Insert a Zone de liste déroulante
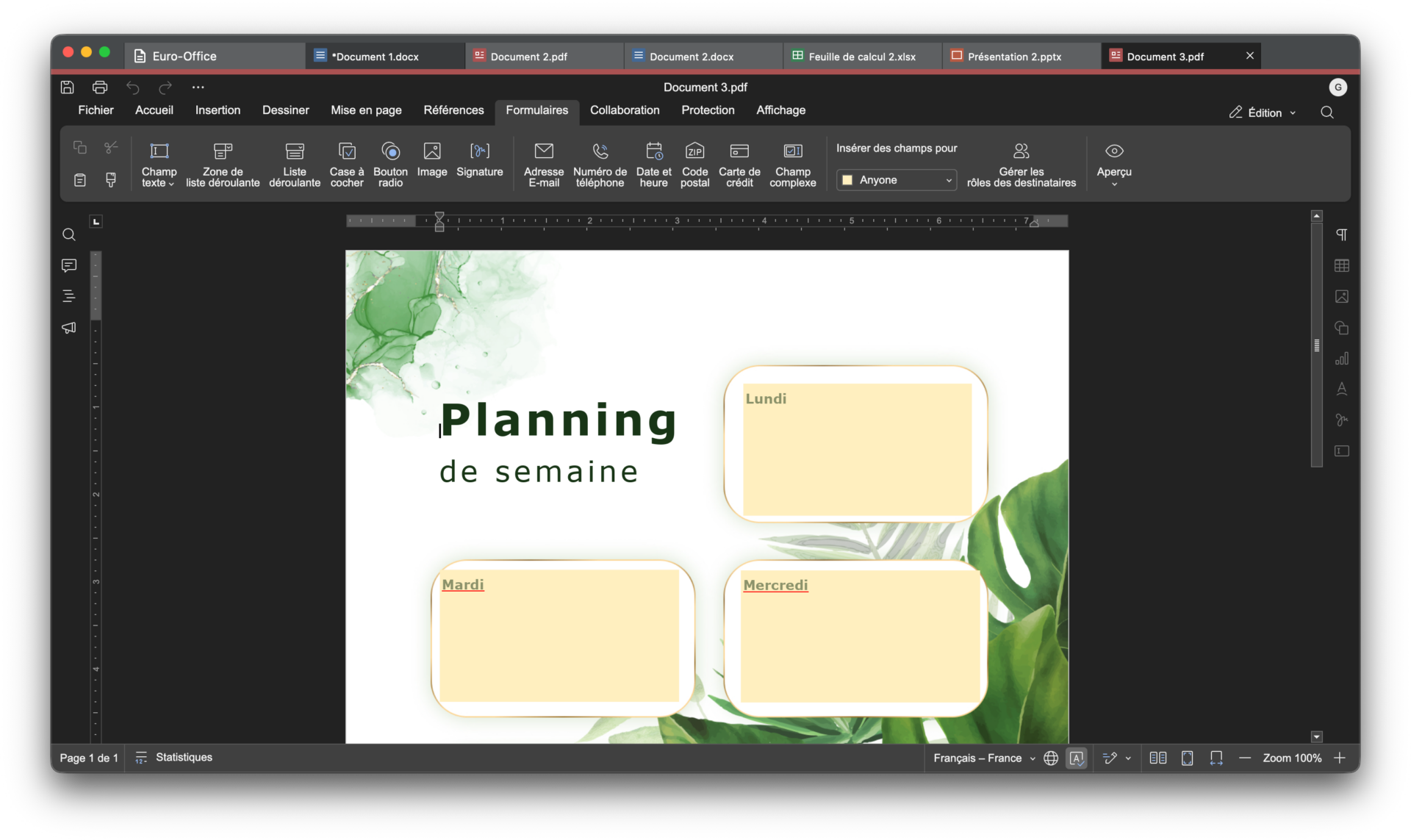Viewport: 1411px width, 840px height. pos(223,165)
